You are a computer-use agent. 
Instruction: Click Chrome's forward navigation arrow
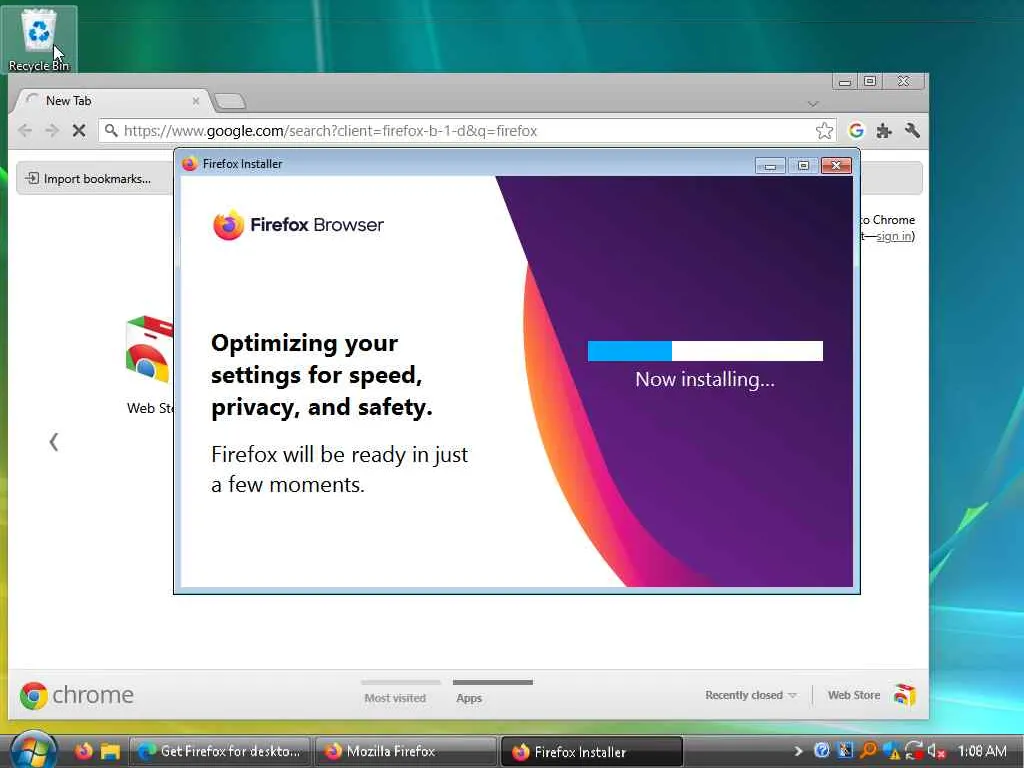click(x=52, y=131)
